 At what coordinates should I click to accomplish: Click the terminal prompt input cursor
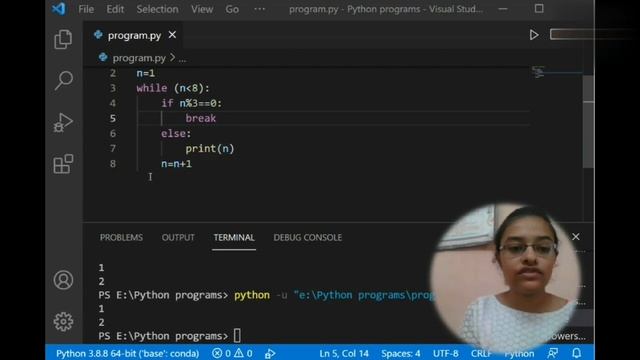(237, 336)
